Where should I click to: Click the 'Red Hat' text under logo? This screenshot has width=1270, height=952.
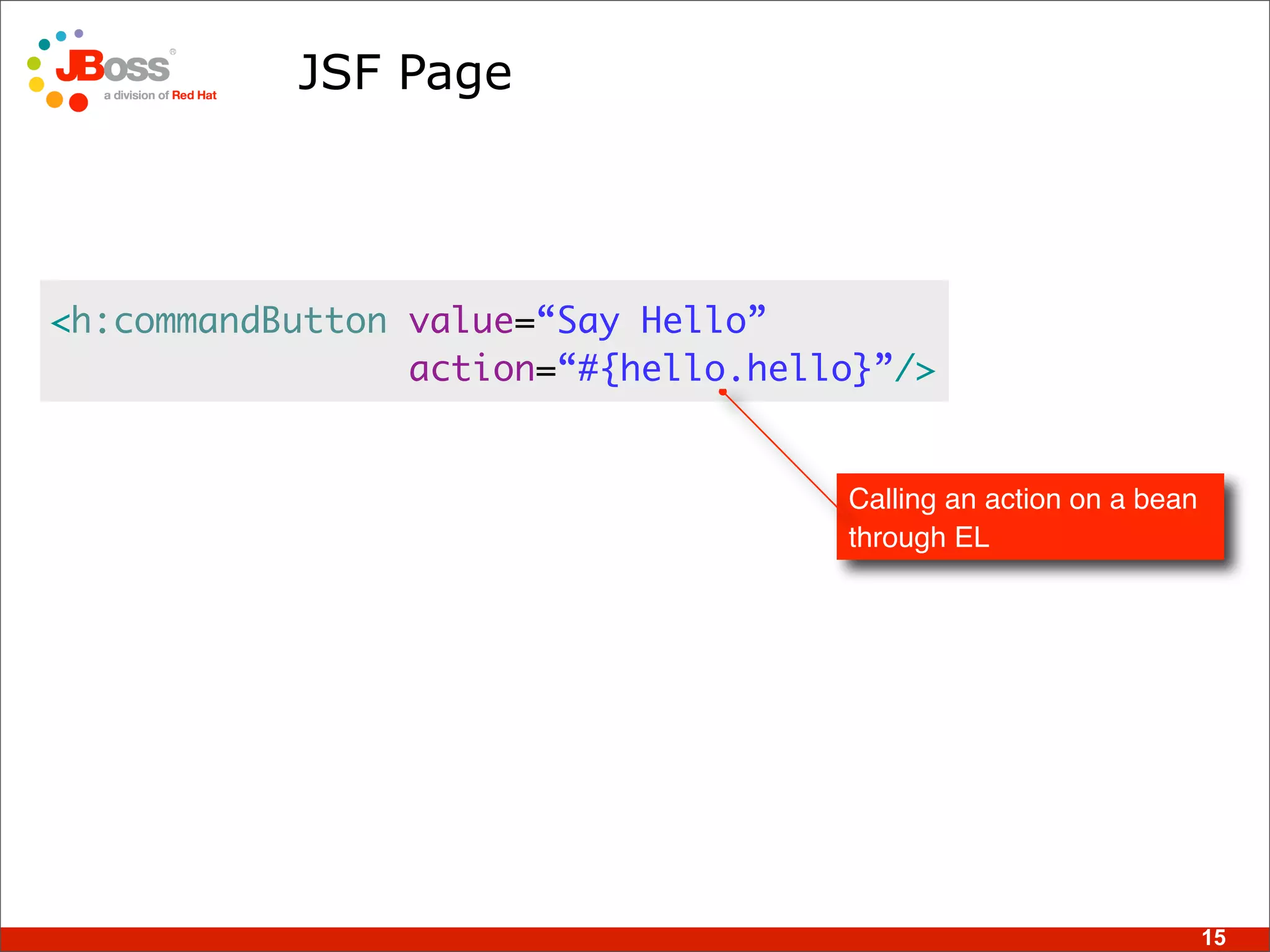[x=194, y=95]
